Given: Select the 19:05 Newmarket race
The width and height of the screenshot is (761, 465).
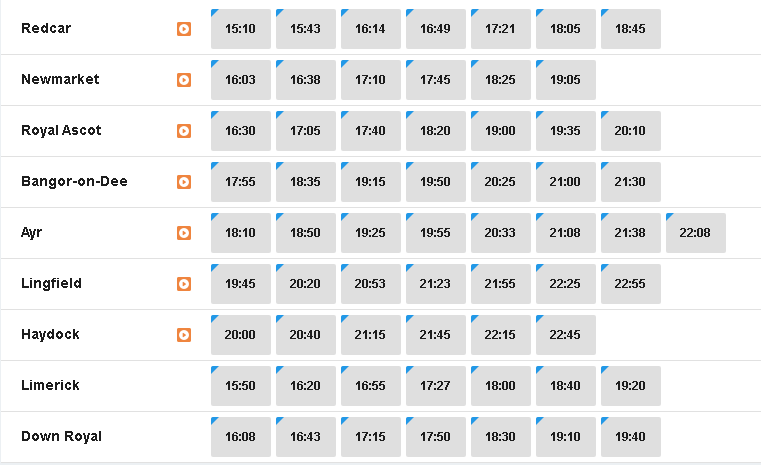Looking at the screenshot, I should point(566,80).
